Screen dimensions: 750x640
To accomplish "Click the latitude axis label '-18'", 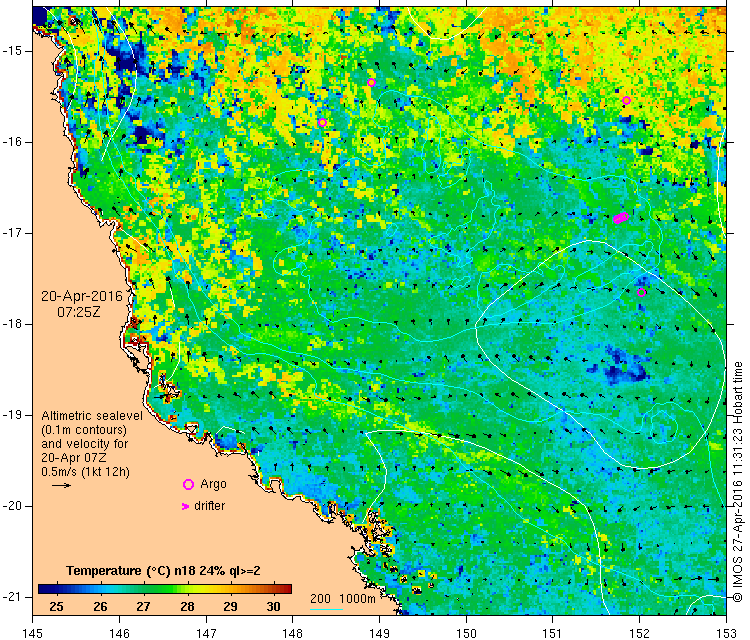I will coord(11,324).
